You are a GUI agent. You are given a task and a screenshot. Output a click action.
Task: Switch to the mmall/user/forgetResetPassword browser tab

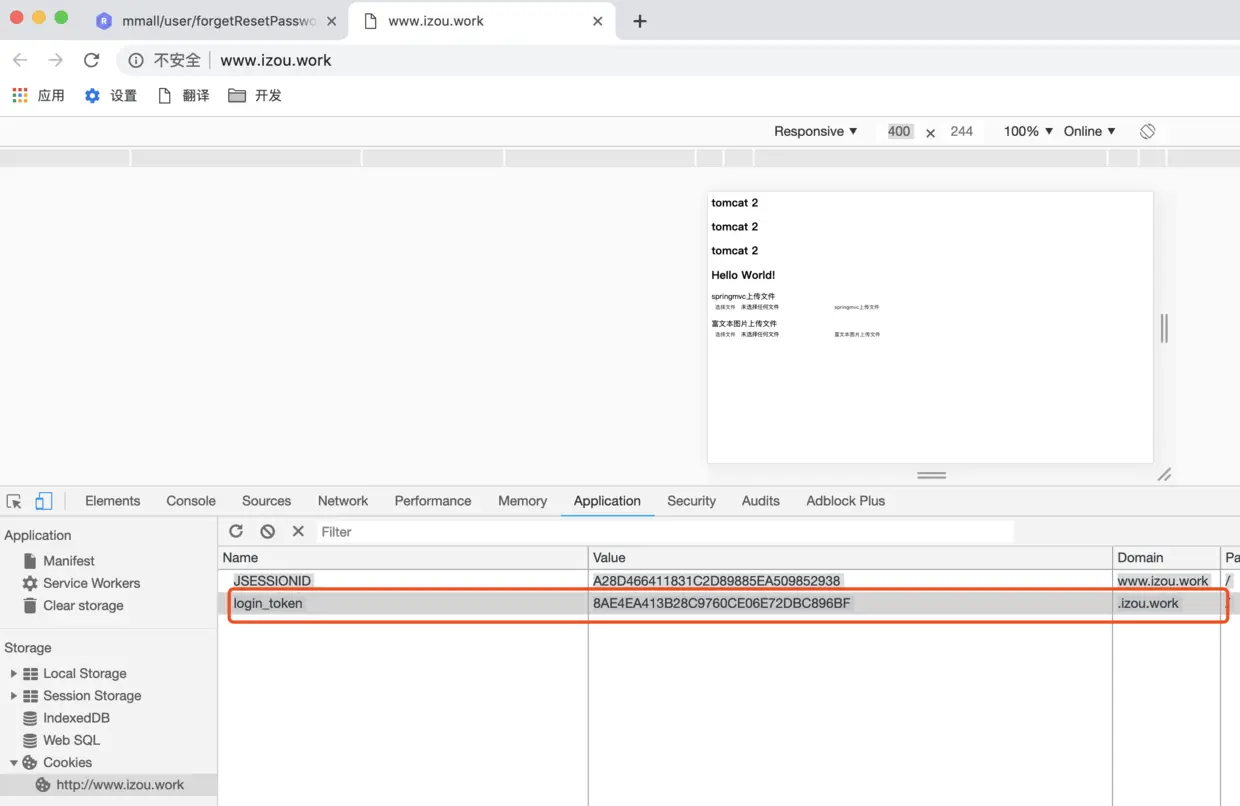[218, 21]
